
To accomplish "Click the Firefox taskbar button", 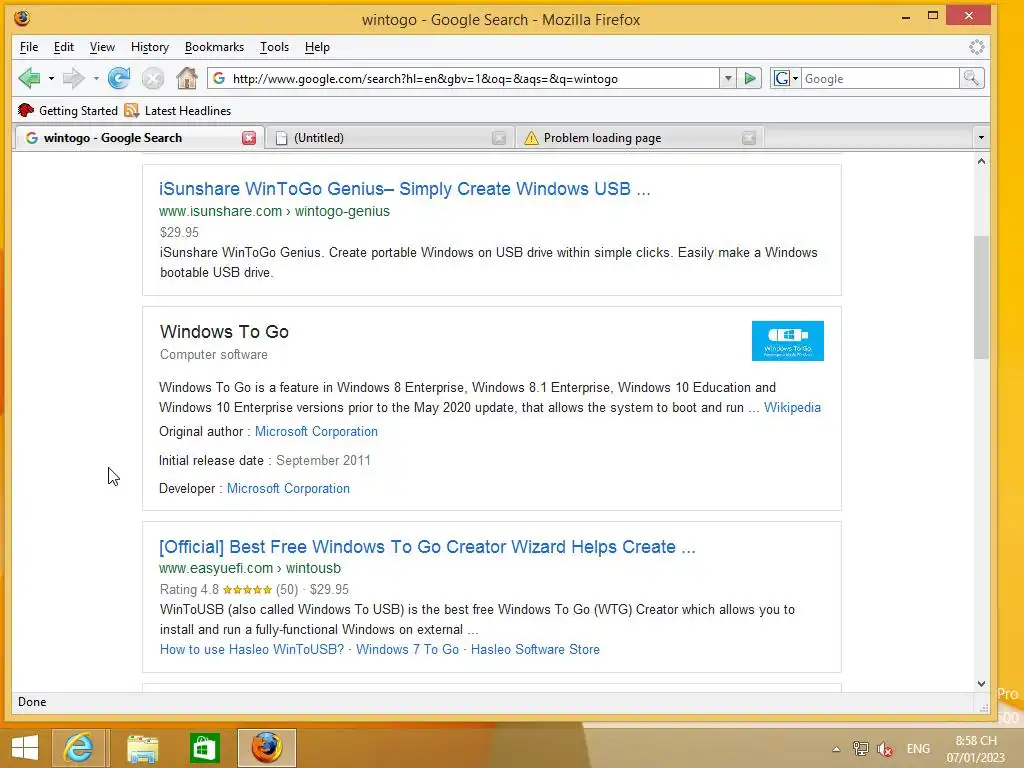I will point(266,748).
